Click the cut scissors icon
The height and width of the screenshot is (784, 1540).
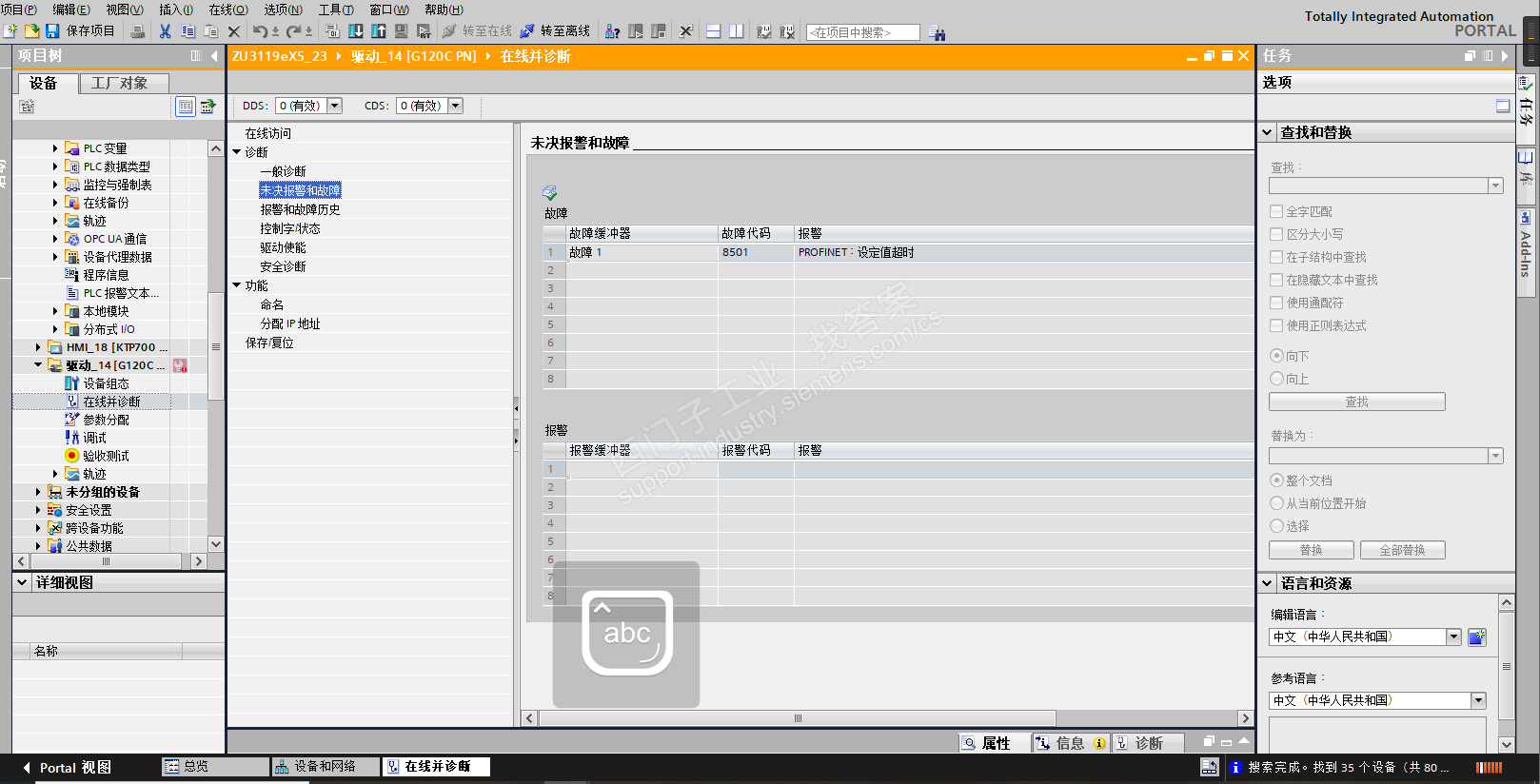pyautogui.click(x=166, y=31)
